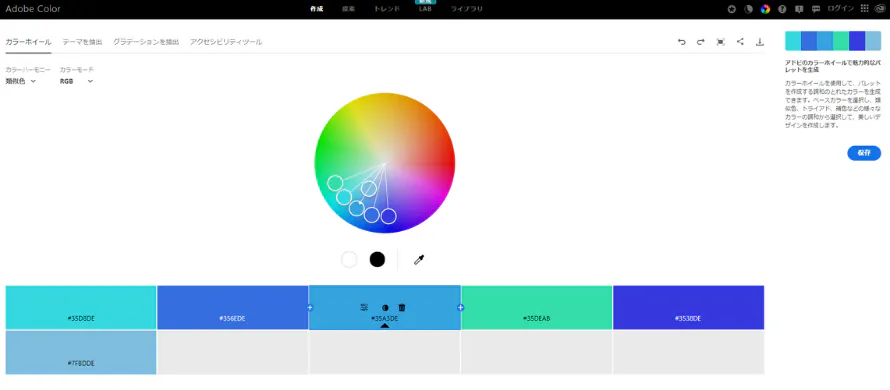Switch to the テーマを抽出 tab
This screenshot has height=390, width=890.
tap(82, 42)
